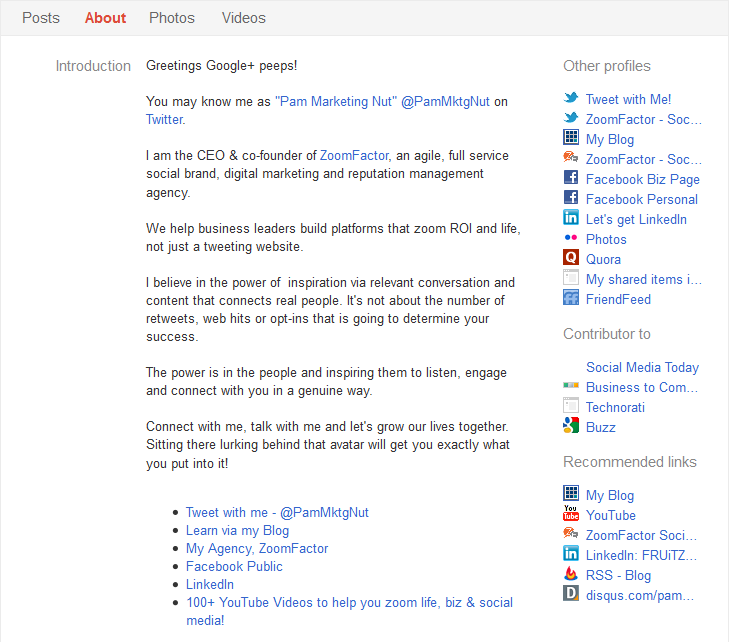Select the About tab

105,18
